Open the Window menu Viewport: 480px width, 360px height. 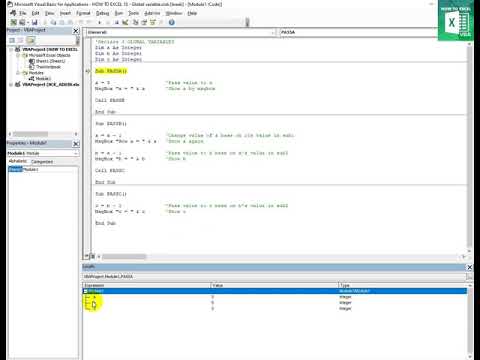174,13
